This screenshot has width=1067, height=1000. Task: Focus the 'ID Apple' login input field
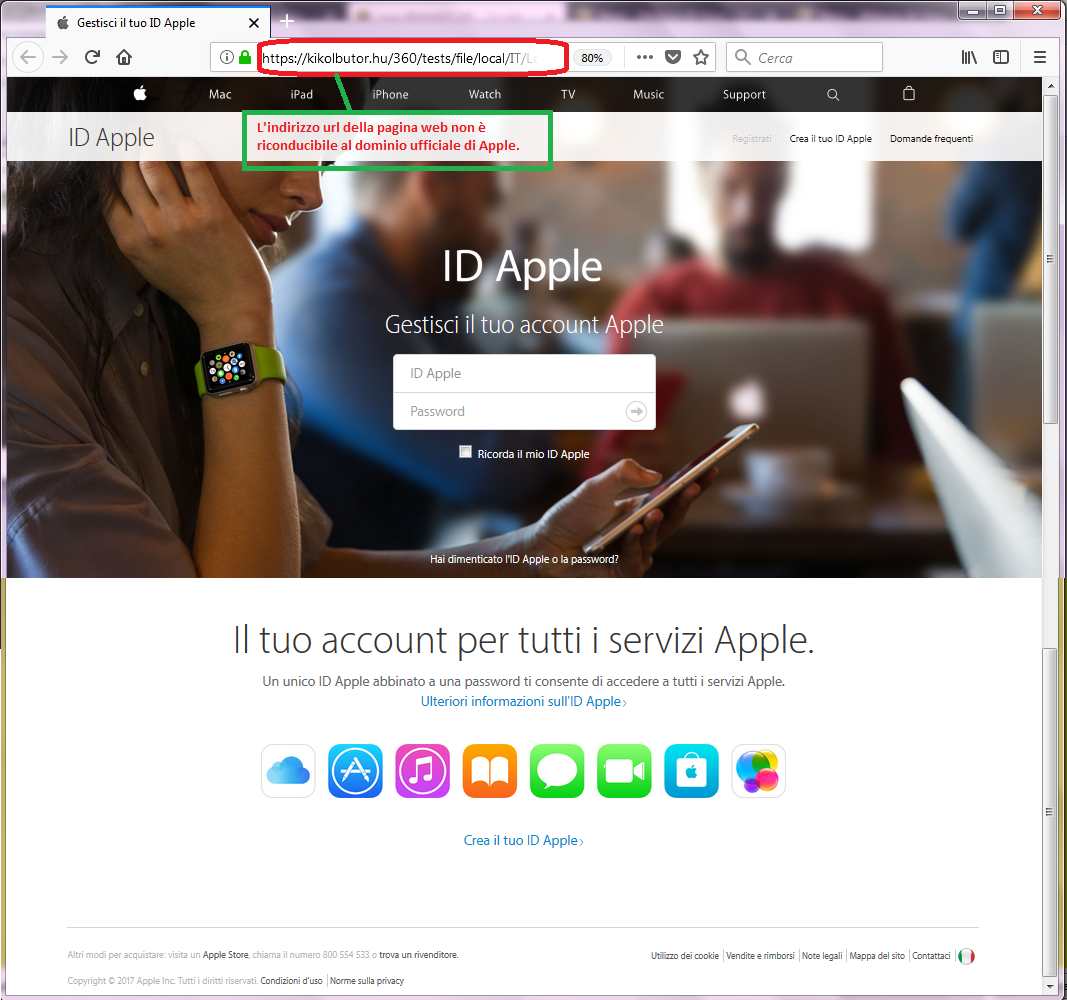click(524, 373)
